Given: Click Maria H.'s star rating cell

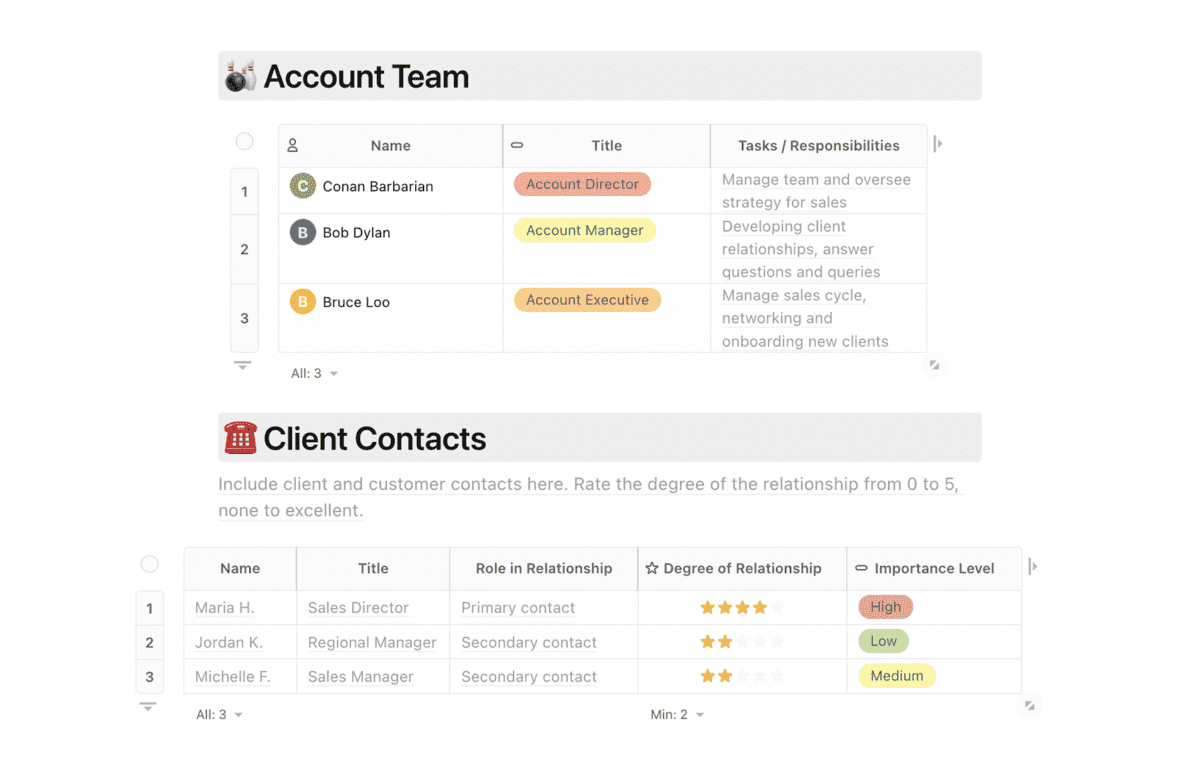Looking at the screenshot, I should 742,607.
